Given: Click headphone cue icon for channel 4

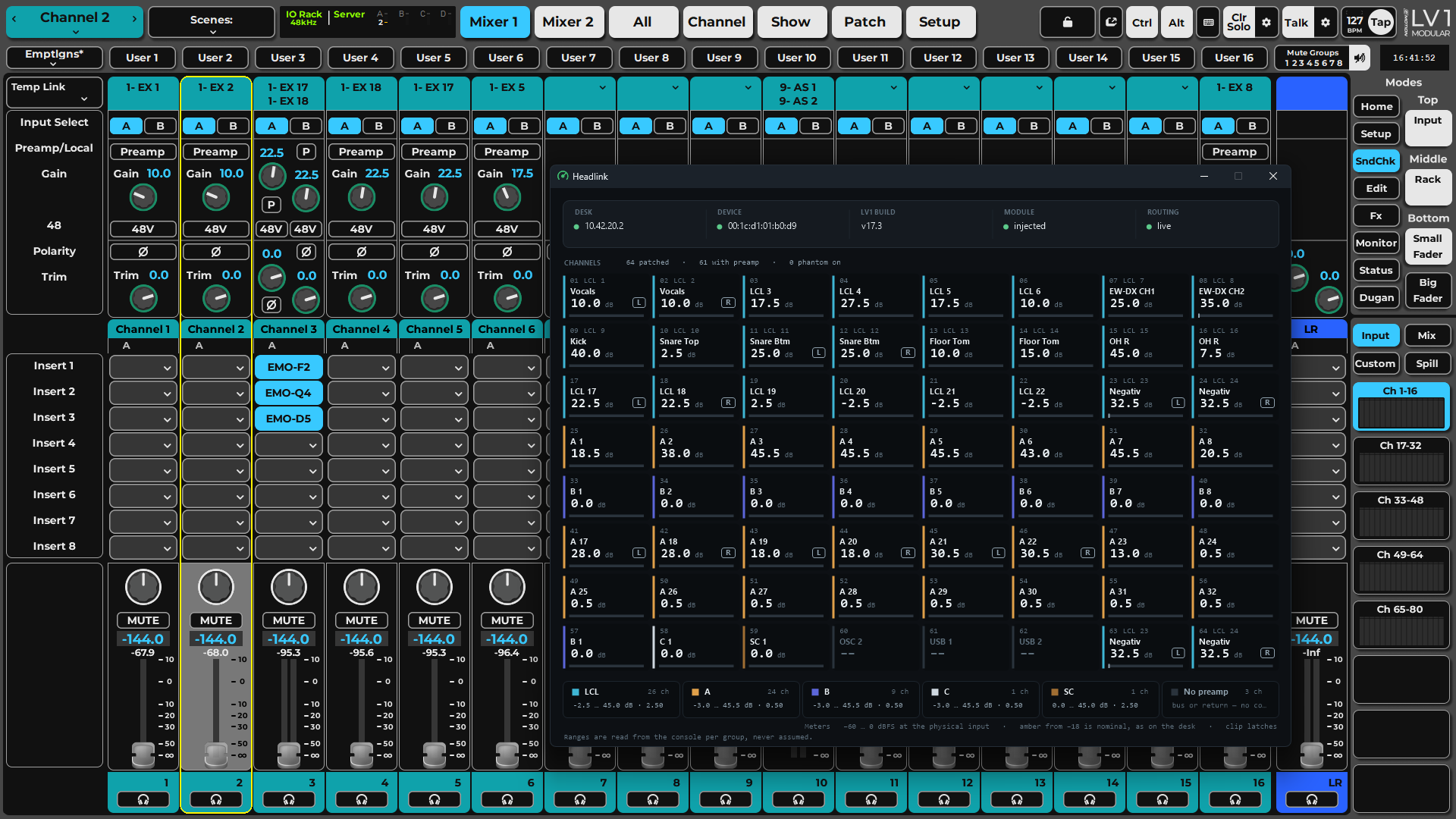Looking at the screenshot, I should pos(362,799).
